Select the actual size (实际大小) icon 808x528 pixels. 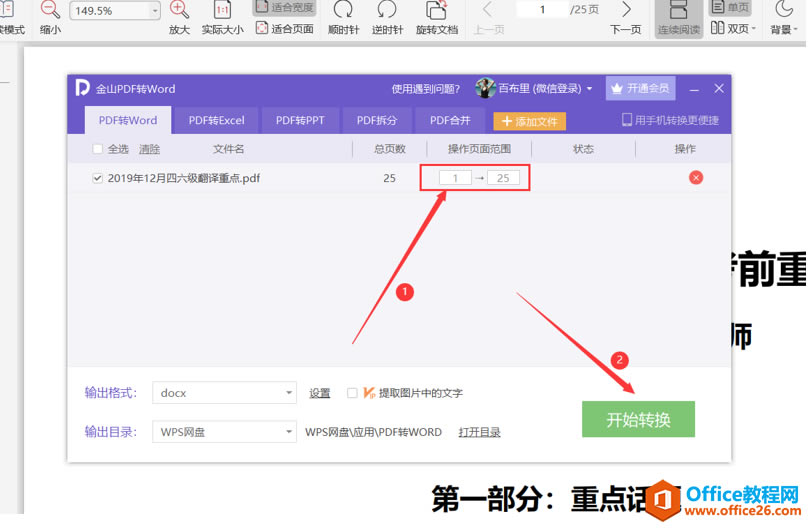222,11
